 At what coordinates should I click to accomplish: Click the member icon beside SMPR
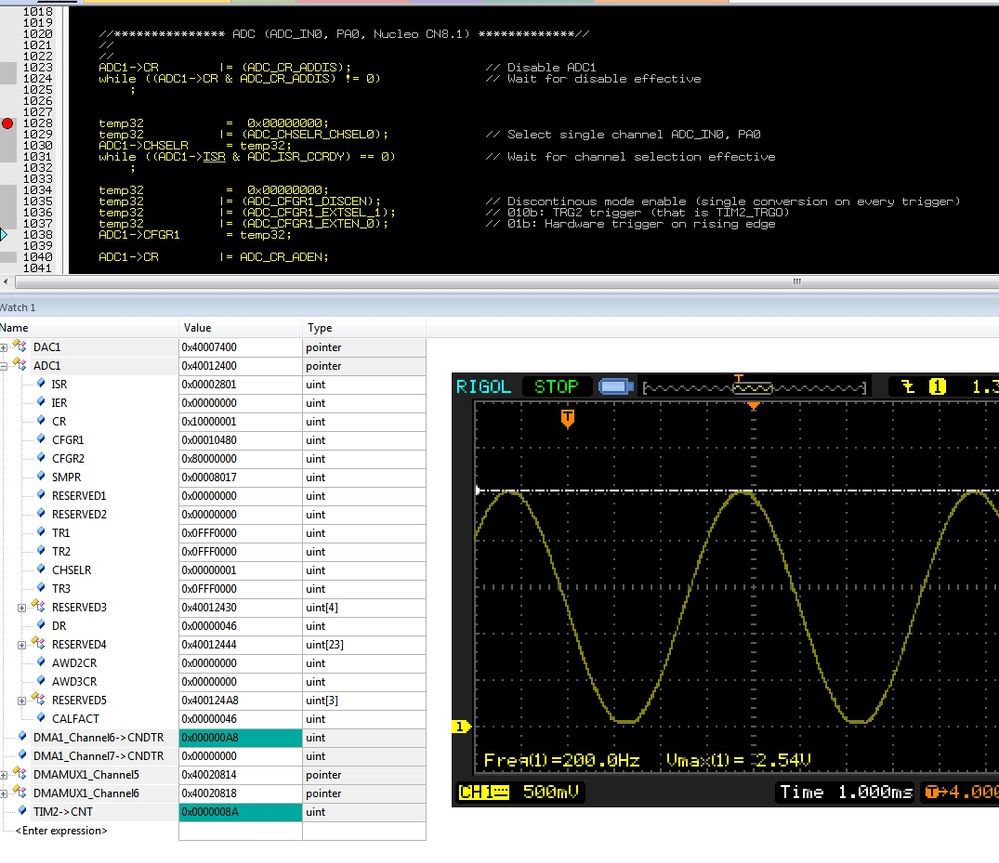pyautogui.click(x=41, y=476)
